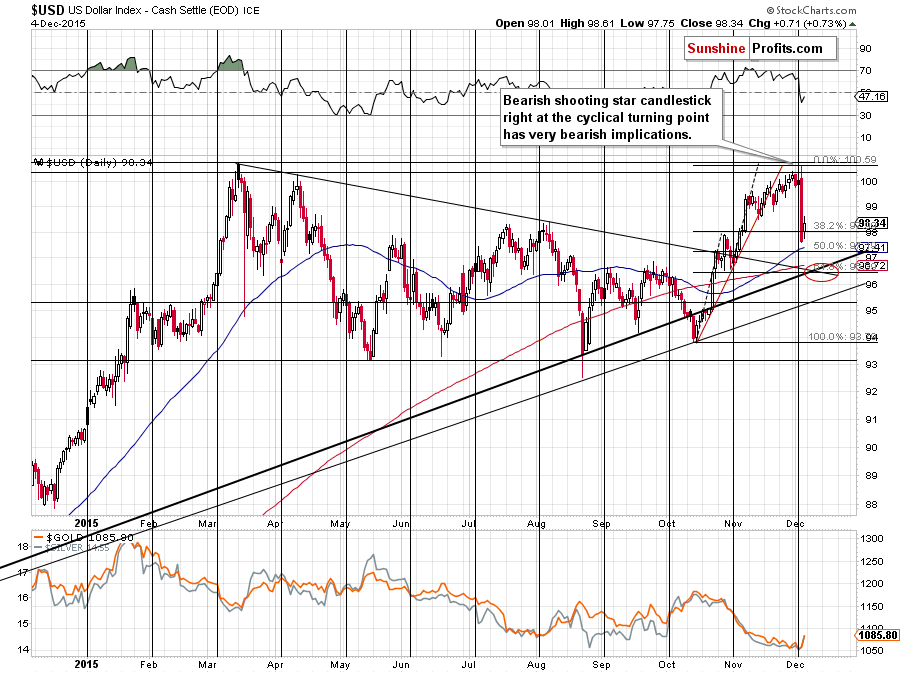Click the red Sunshine logo text
Image resolution: width=900 pixels, height=673 pixels.
click(716, 48)
